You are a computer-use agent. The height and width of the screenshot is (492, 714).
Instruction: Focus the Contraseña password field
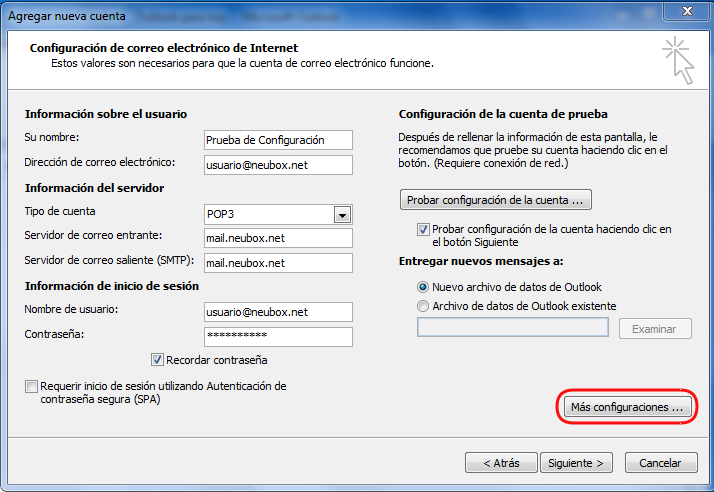(278, 337)
